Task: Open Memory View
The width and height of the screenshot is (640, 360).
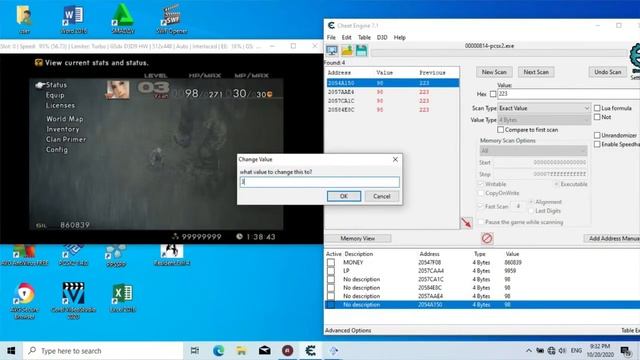Action: 358,238
